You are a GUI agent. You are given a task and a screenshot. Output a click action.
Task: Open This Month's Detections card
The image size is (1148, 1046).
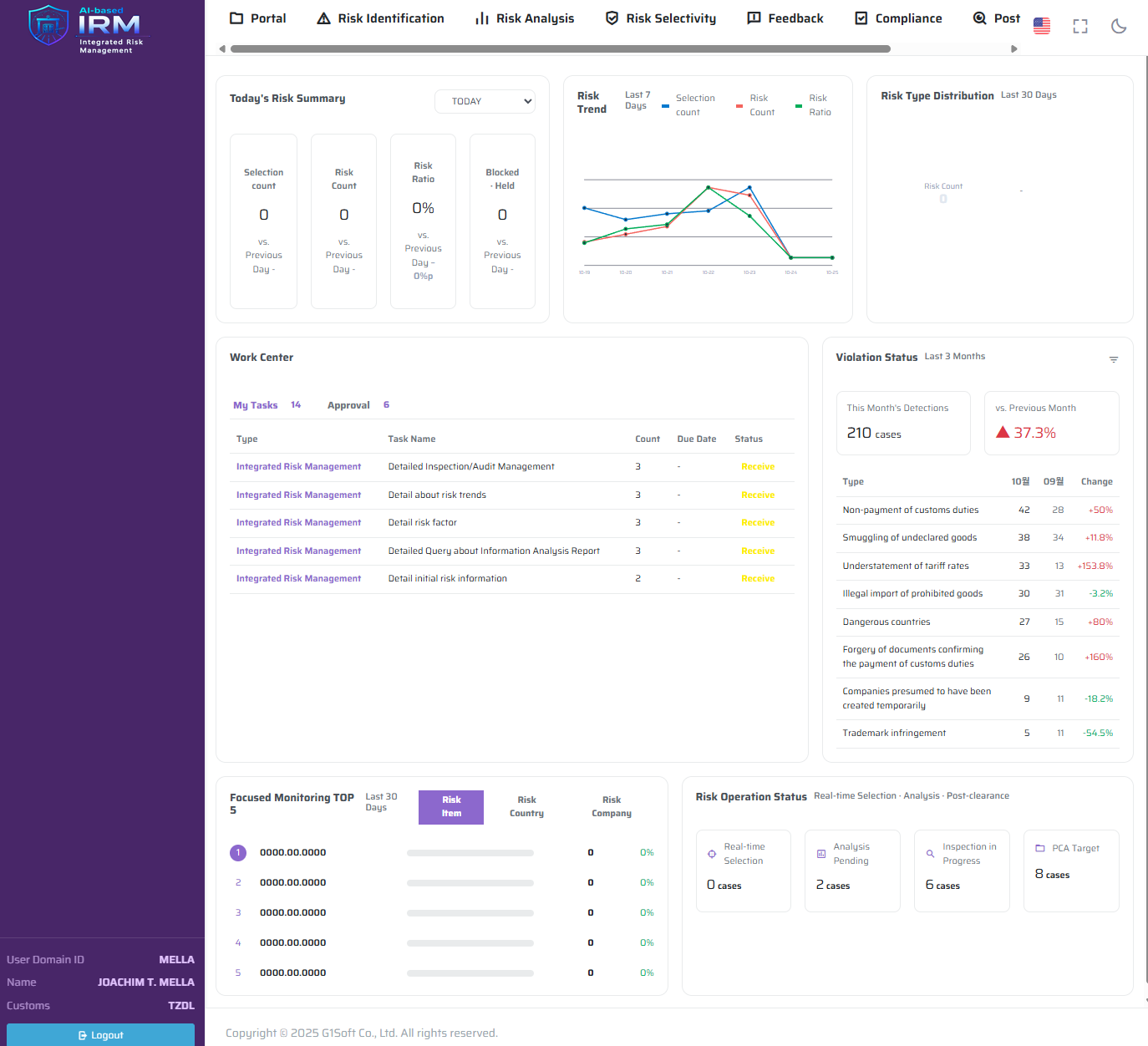903,423
